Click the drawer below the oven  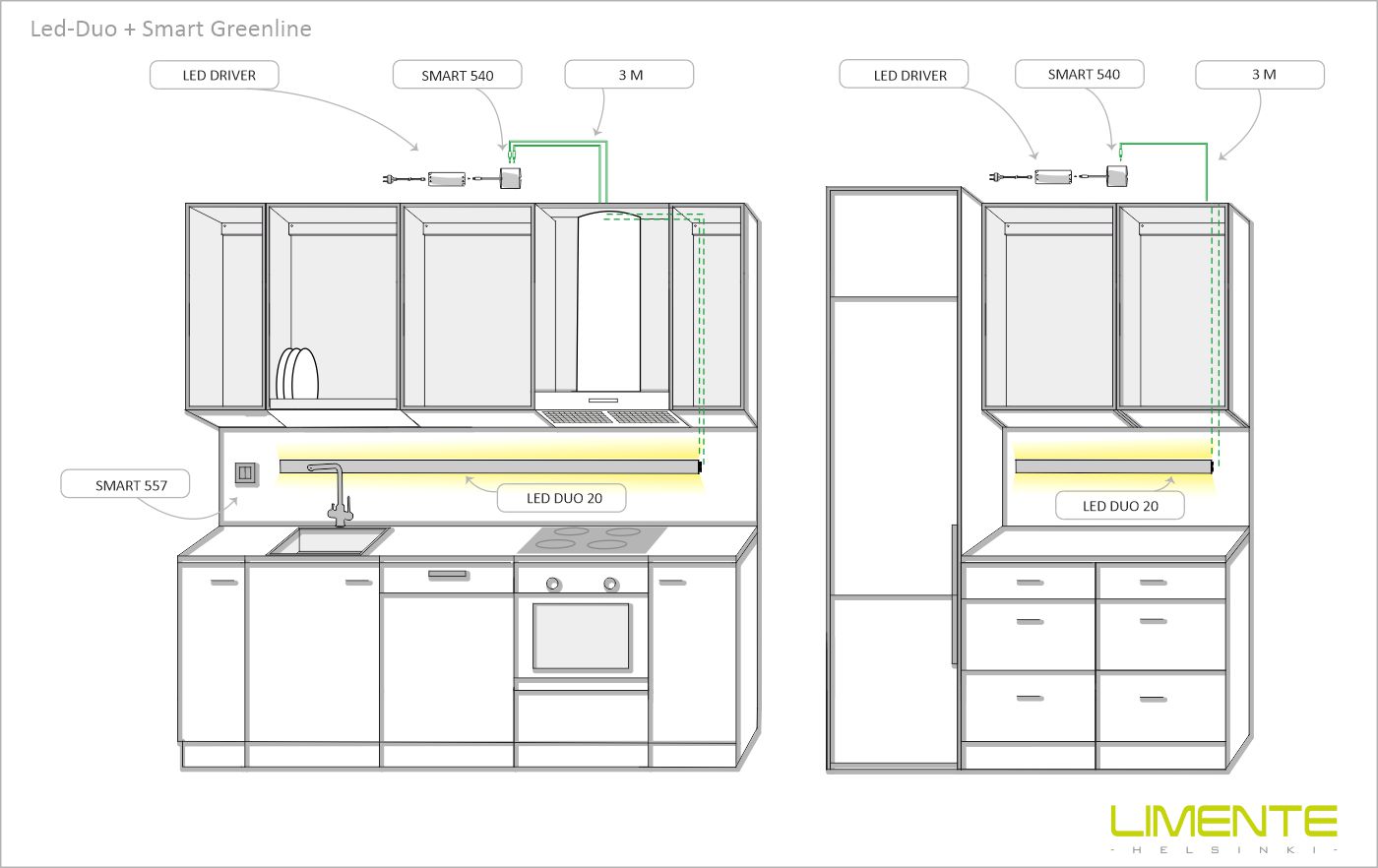[x=581, y=717]
